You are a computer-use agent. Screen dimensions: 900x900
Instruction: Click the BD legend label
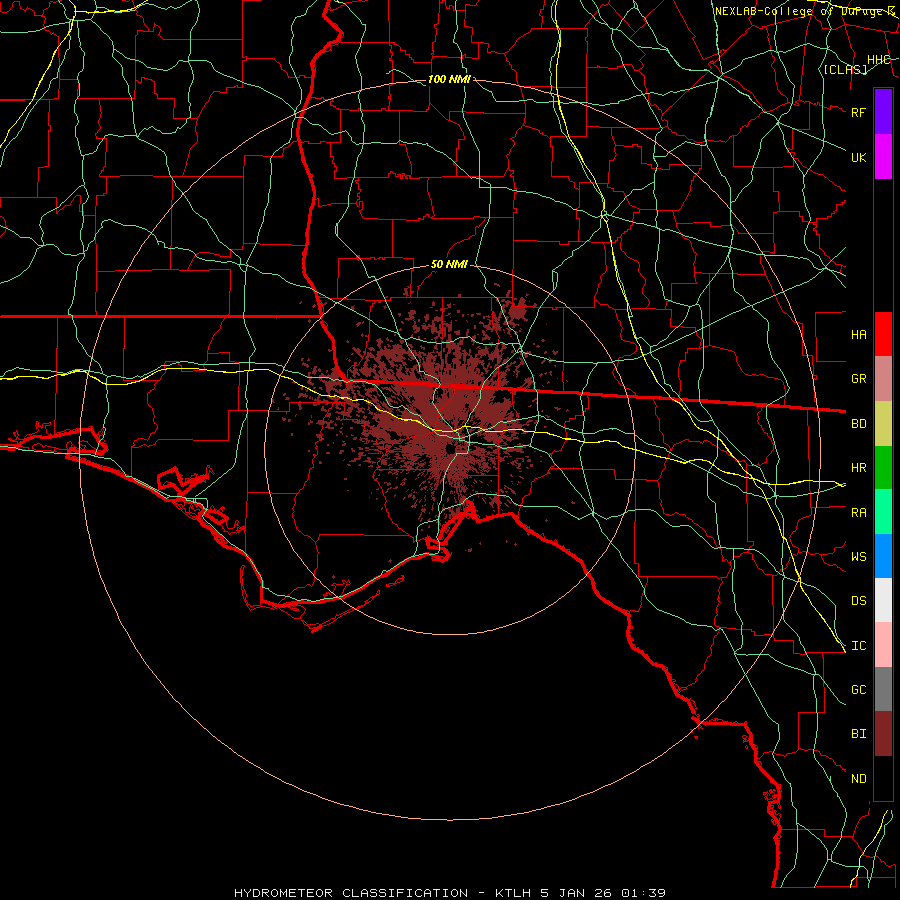(x=859, y=424)
